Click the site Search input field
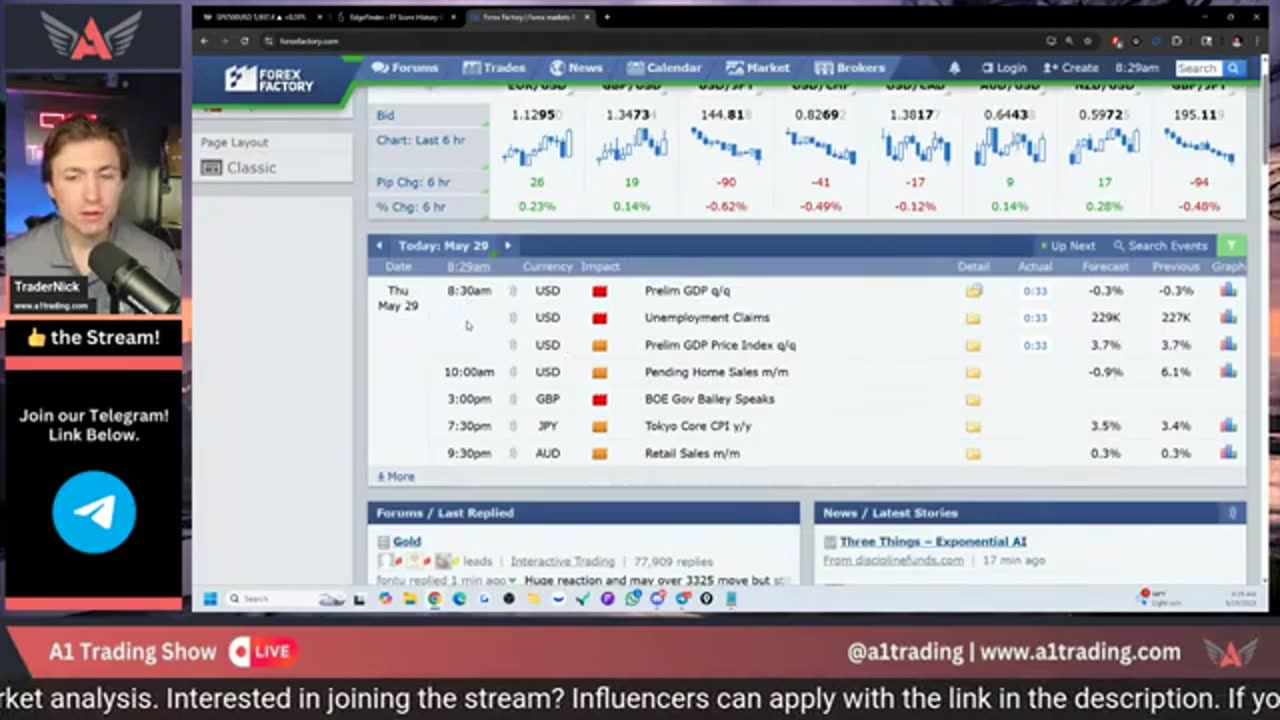The width and height of the screenshot is (1280, 720). (x=1198, y=68)
